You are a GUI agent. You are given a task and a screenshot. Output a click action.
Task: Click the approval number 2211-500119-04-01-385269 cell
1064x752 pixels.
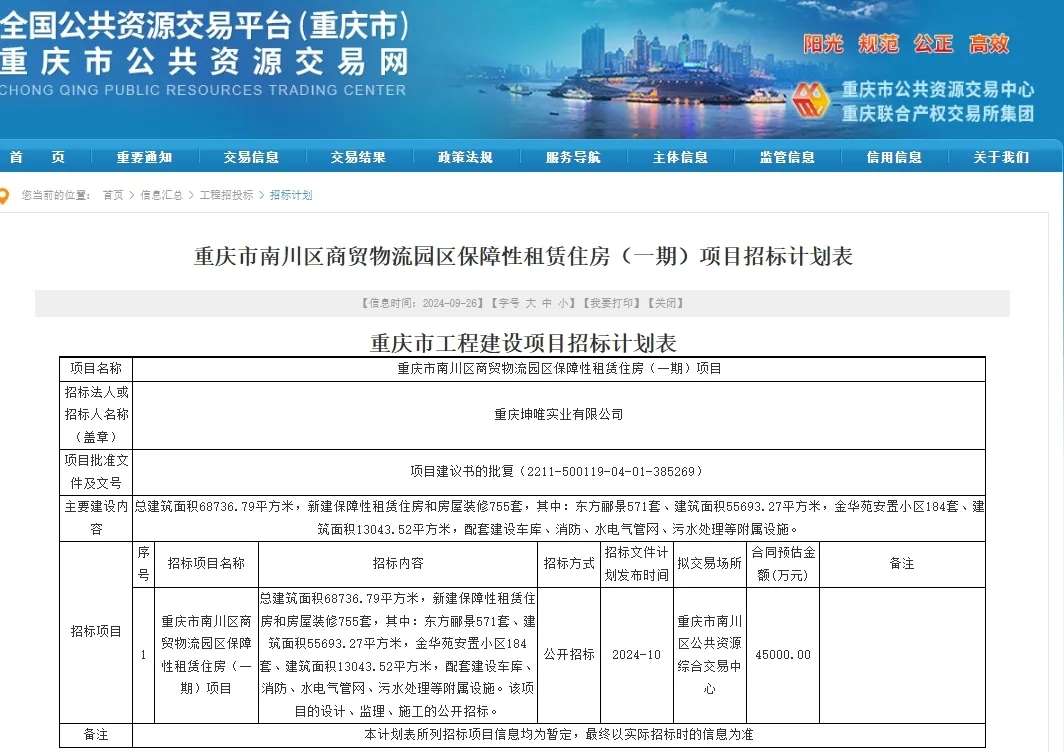coord(558,472)
